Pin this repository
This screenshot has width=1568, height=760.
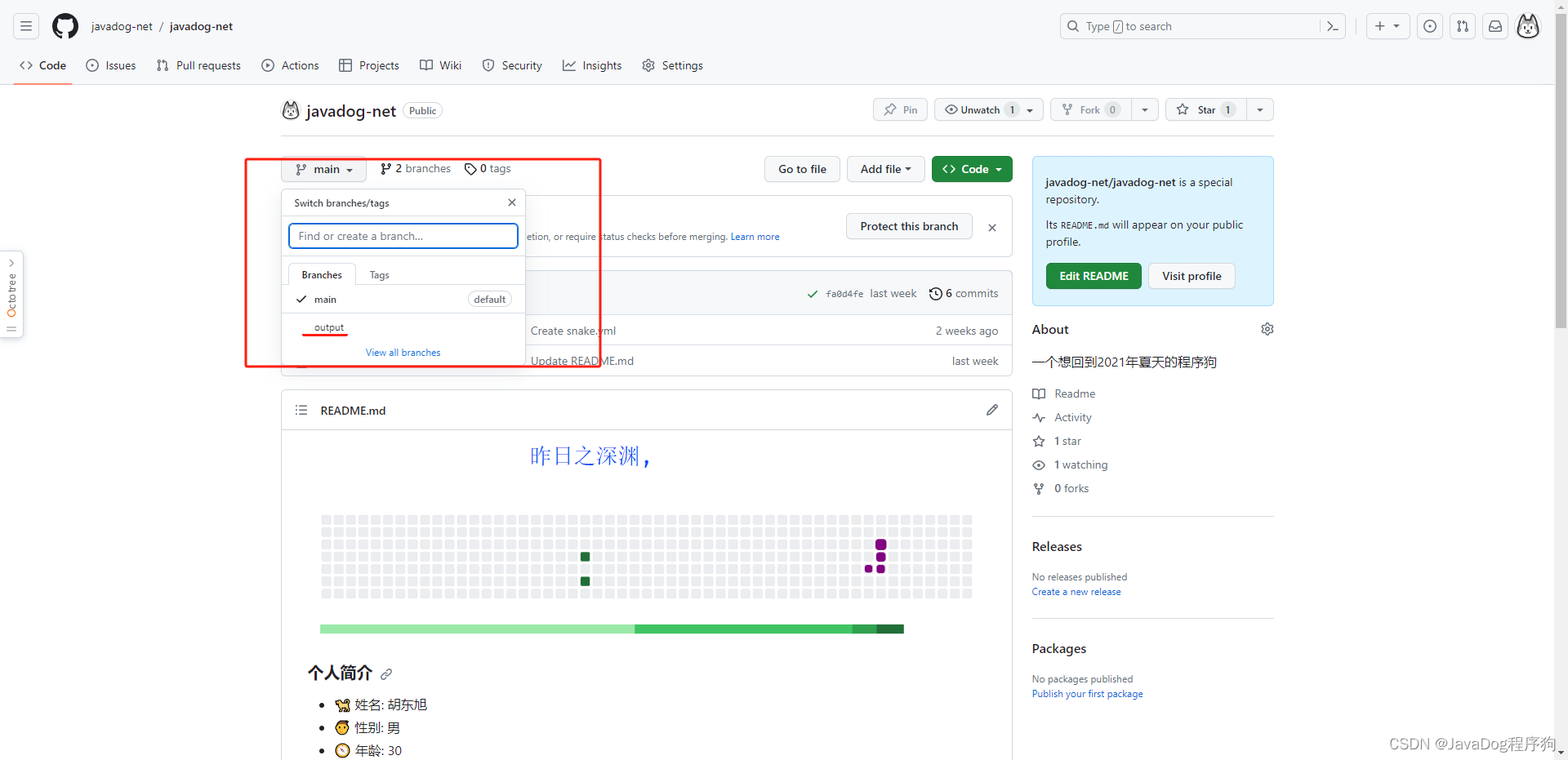[900, 109]
